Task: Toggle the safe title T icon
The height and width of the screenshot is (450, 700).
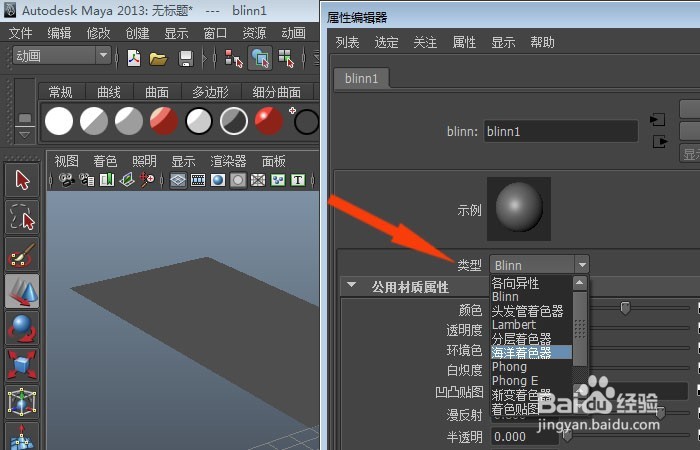Action: click(x=298, y=180)
